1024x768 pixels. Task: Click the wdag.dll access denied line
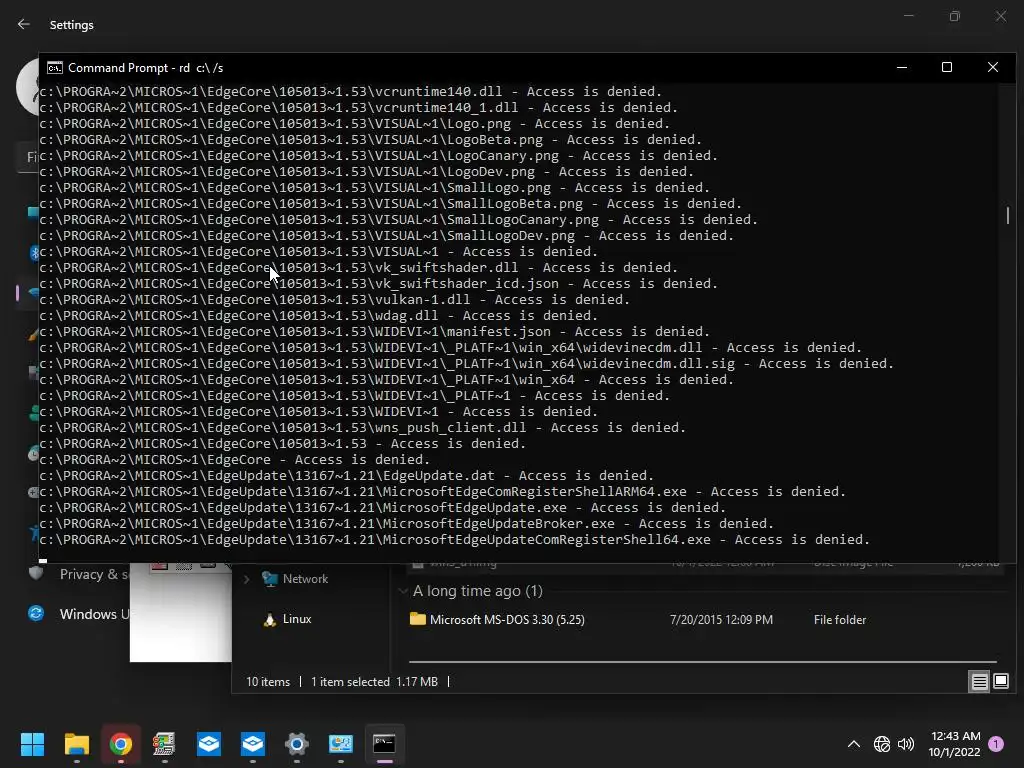(318, 315)
